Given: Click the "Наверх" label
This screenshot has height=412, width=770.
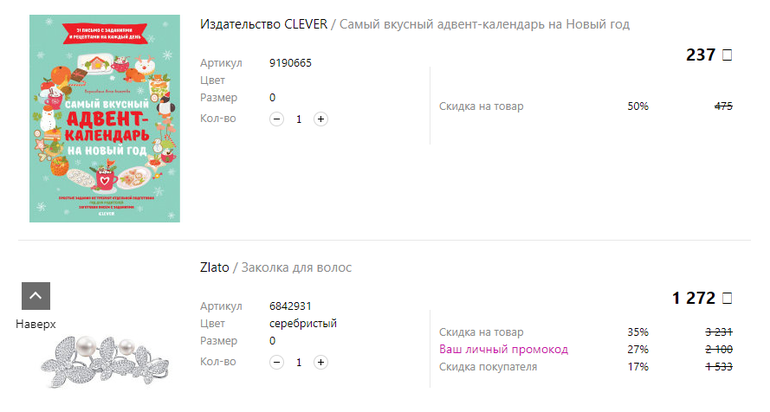Looking at the screenshot, I should coord(36,324).
